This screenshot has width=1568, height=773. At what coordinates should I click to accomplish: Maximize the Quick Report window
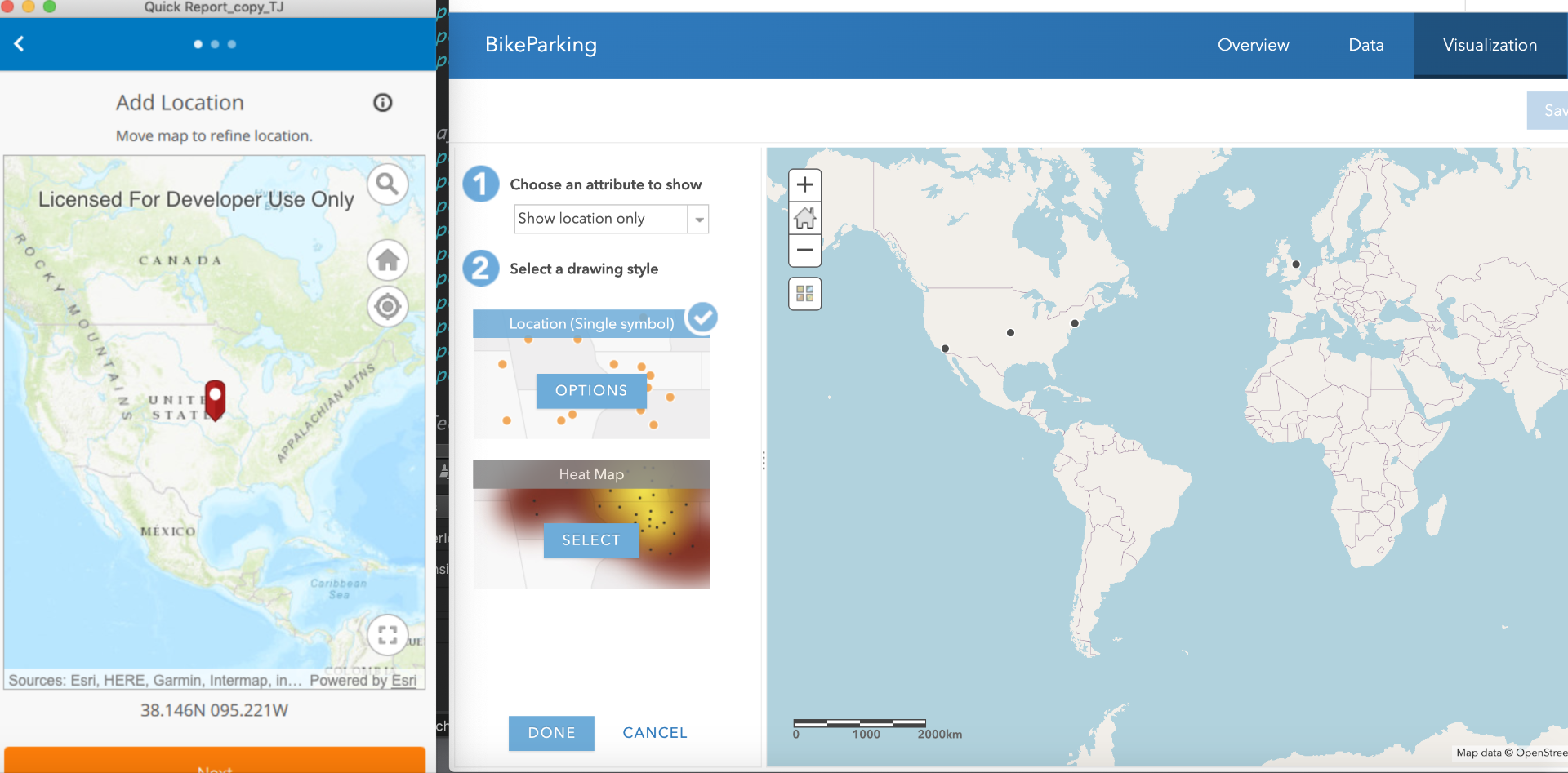point(49,7)
